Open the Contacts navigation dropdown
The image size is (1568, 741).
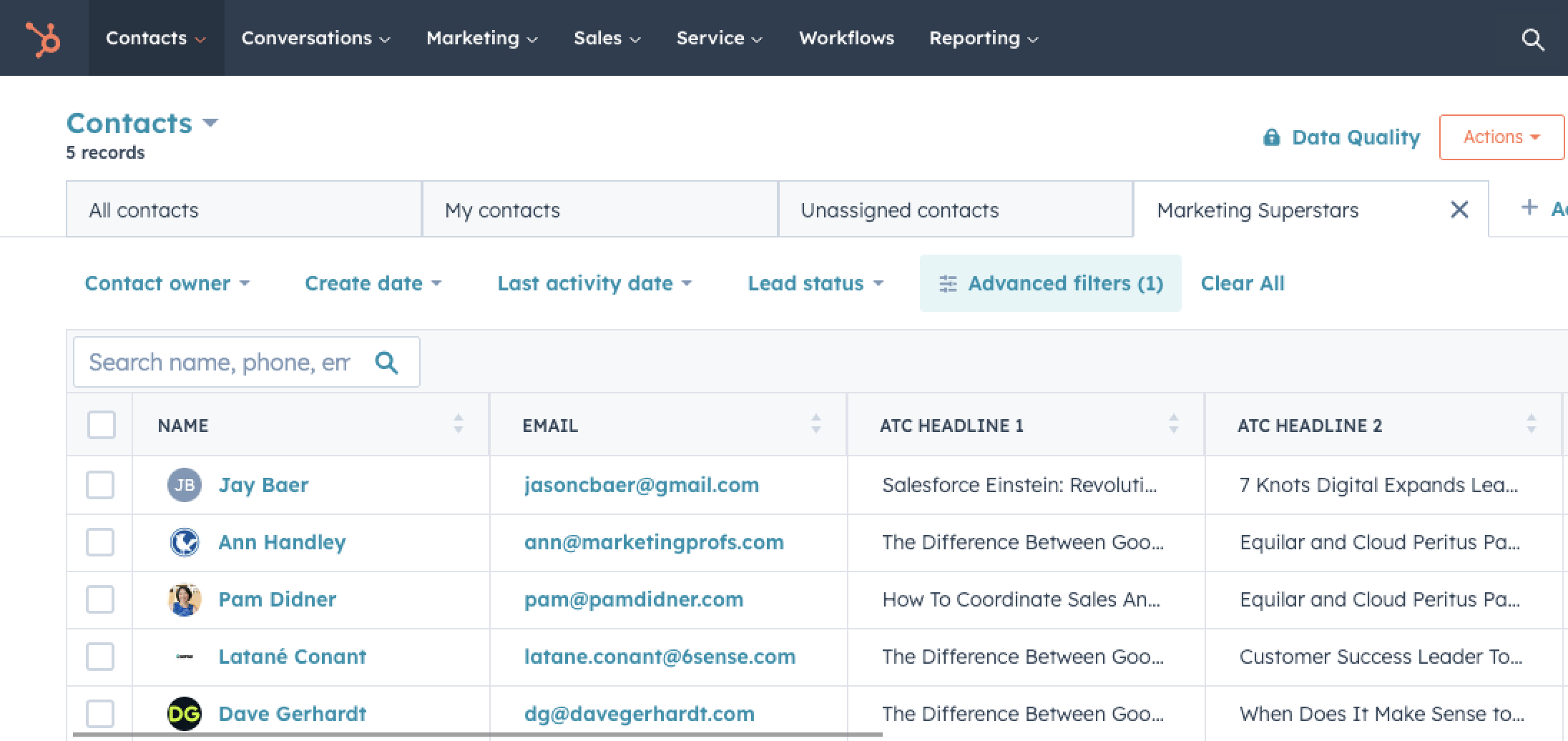click(x=156, y=38)
